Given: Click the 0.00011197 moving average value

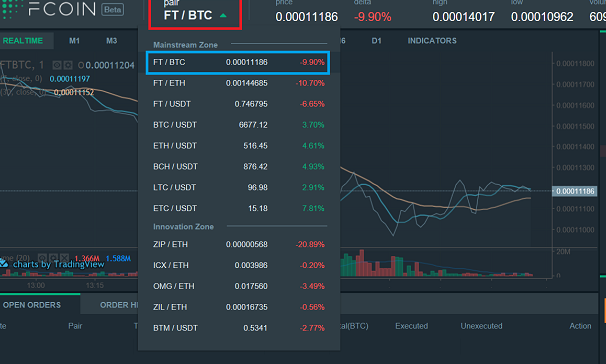Looking at the screenshot, I should pyautogui.click(x=70, y=79).
